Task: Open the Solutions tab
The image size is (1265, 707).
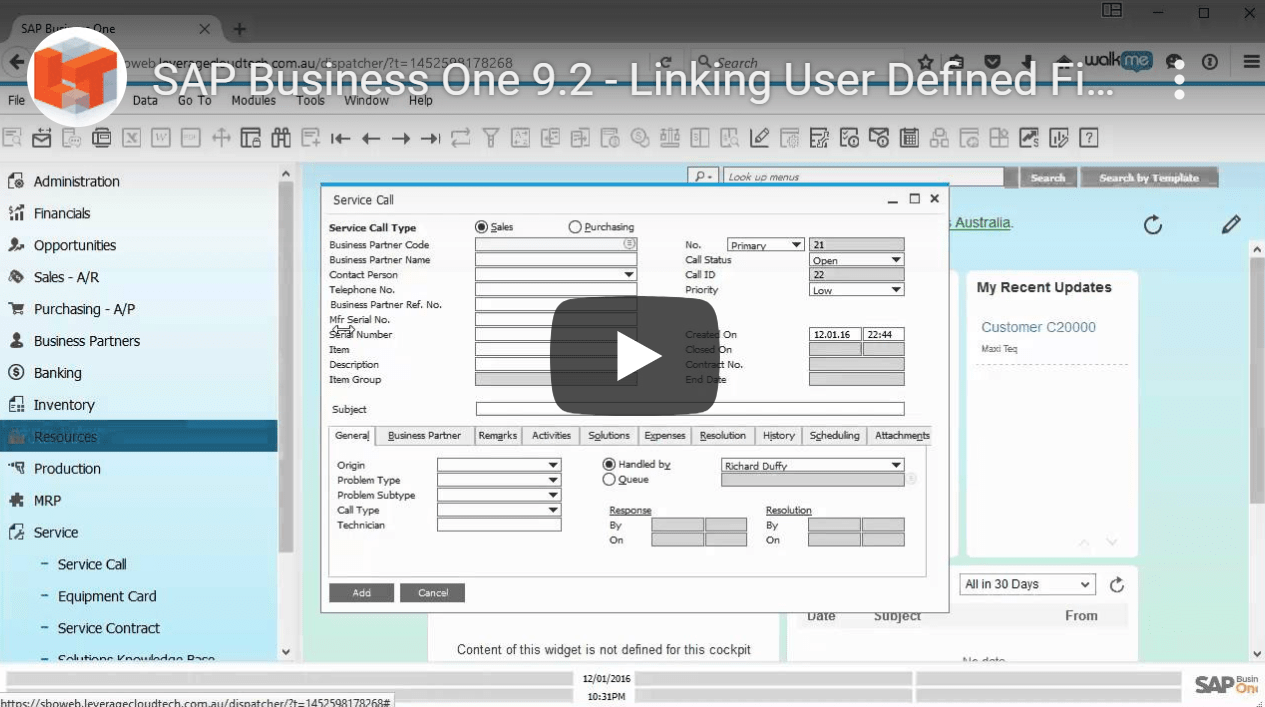Action: 609,436
